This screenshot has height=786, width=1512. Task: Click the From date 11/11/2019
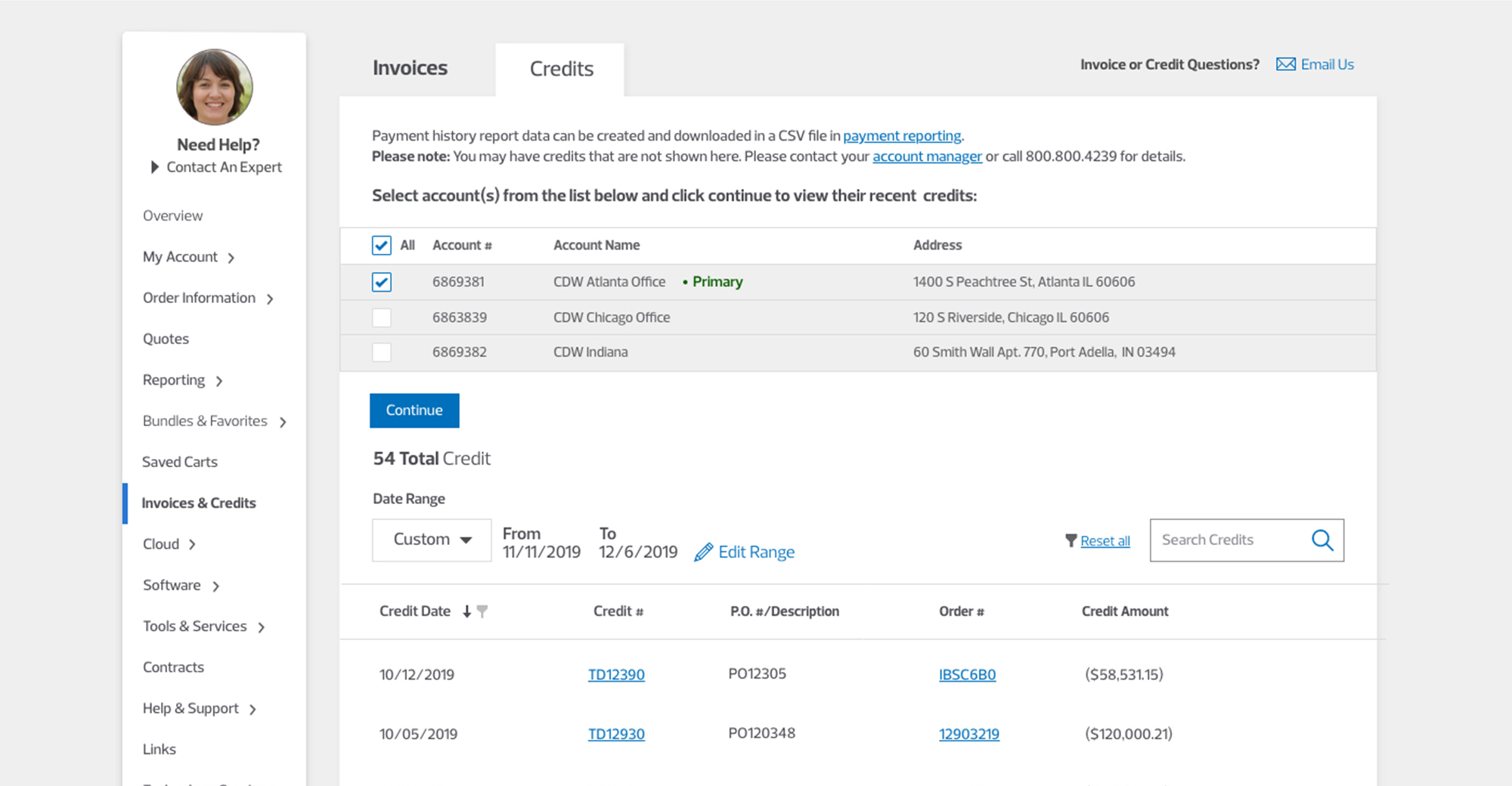[541, 552]
